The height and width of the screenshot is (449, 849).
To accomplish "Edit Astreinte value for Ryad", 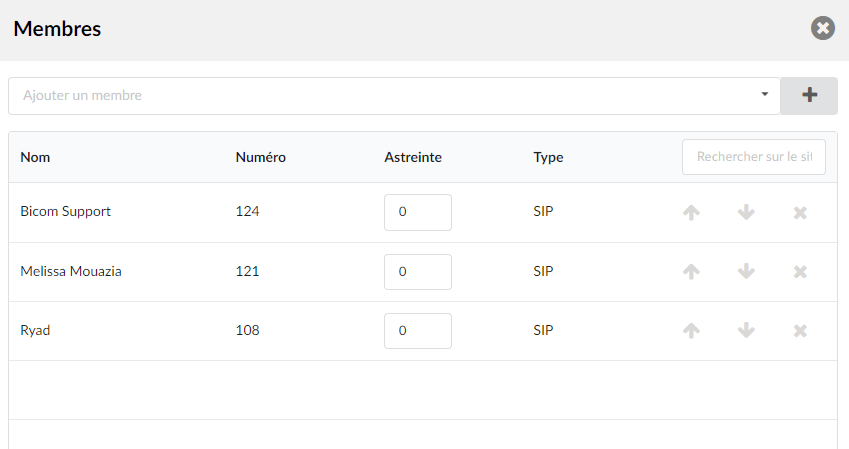I will pos(418,331).
